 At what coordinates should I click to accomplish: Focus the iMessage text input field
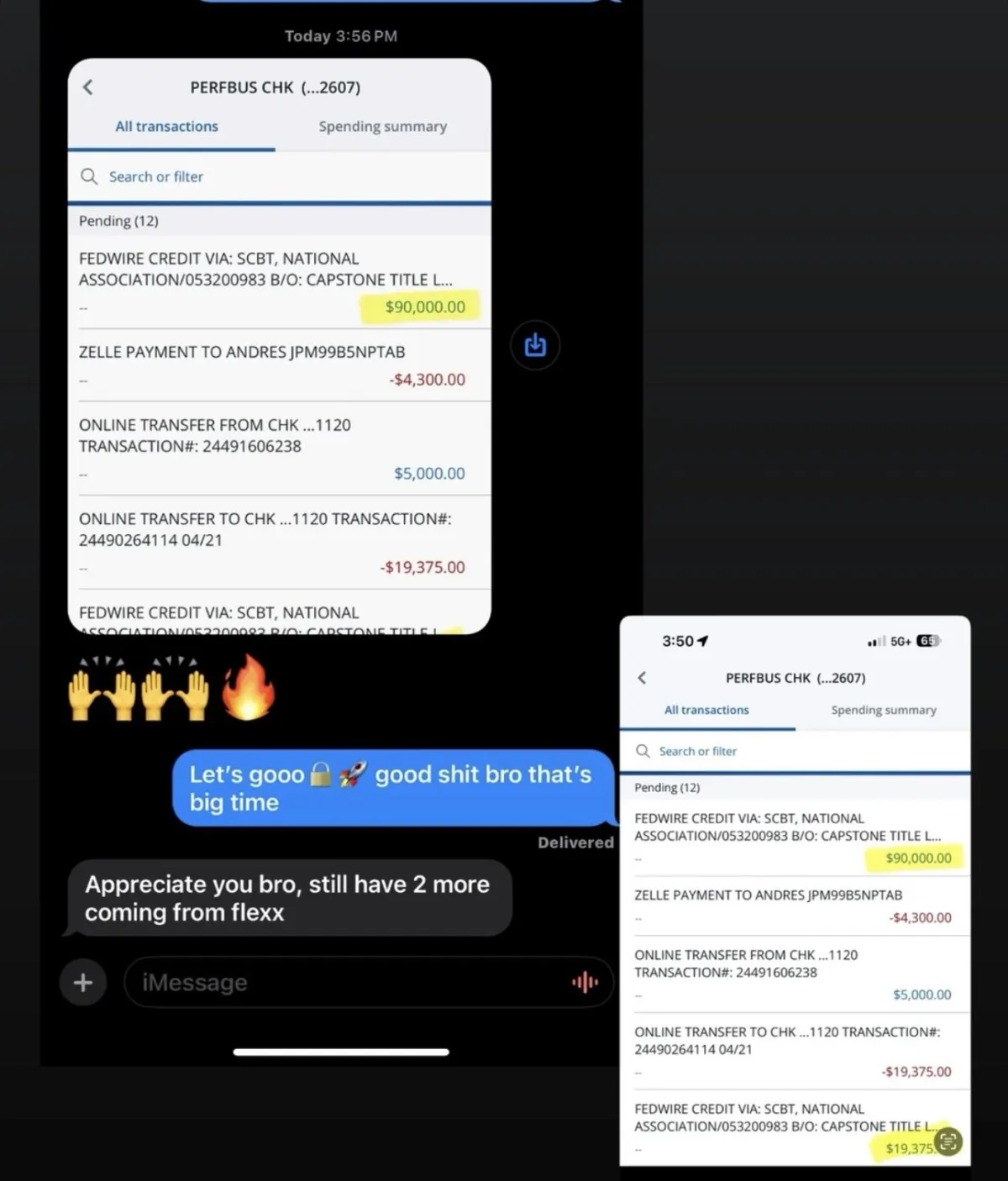click(x=369, y=982)
